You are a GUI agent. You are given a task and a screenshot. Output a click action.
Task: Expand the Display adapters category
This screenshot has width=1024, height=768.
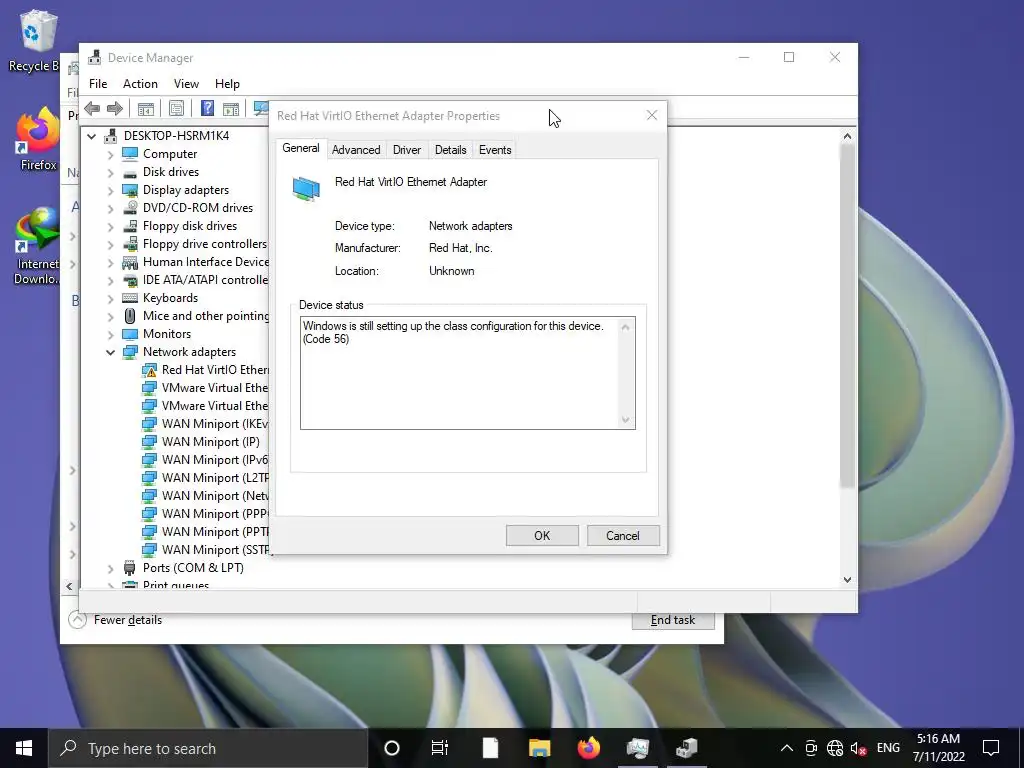[110, 190]
